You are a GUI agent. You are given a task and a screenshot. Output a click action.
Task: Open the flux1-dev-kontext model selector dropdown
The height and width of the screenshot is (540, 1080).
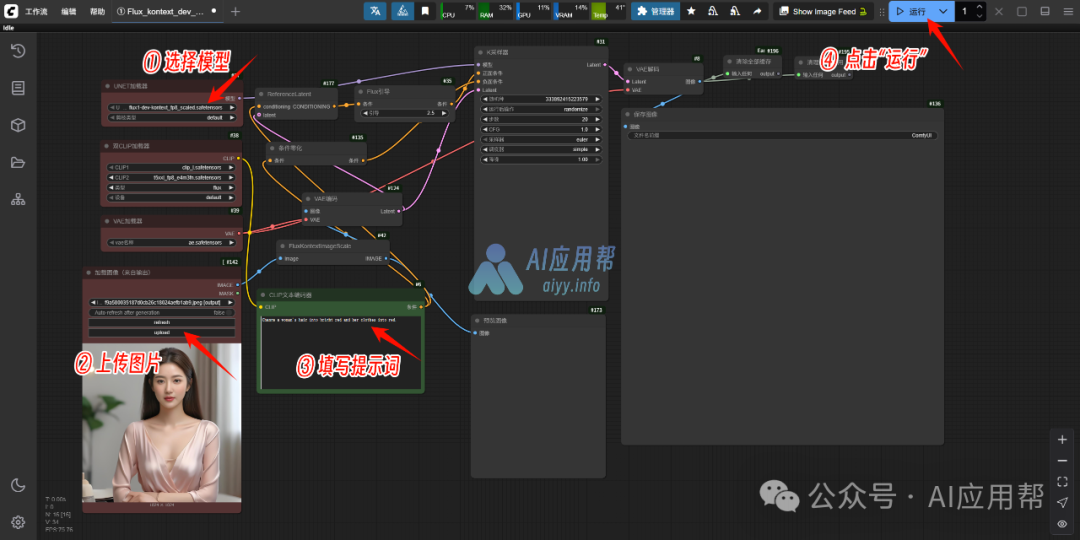tap(172, 107)
